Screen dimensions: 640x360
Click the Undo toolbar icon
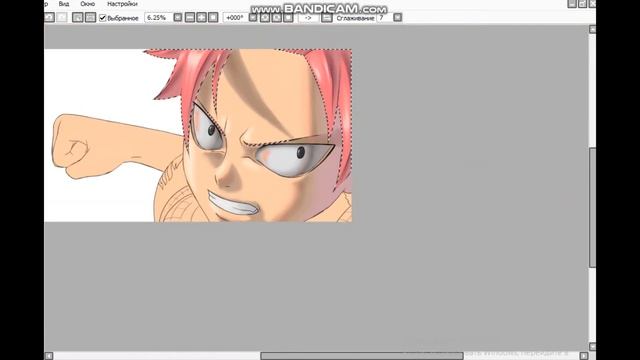(x=49, y=17)
